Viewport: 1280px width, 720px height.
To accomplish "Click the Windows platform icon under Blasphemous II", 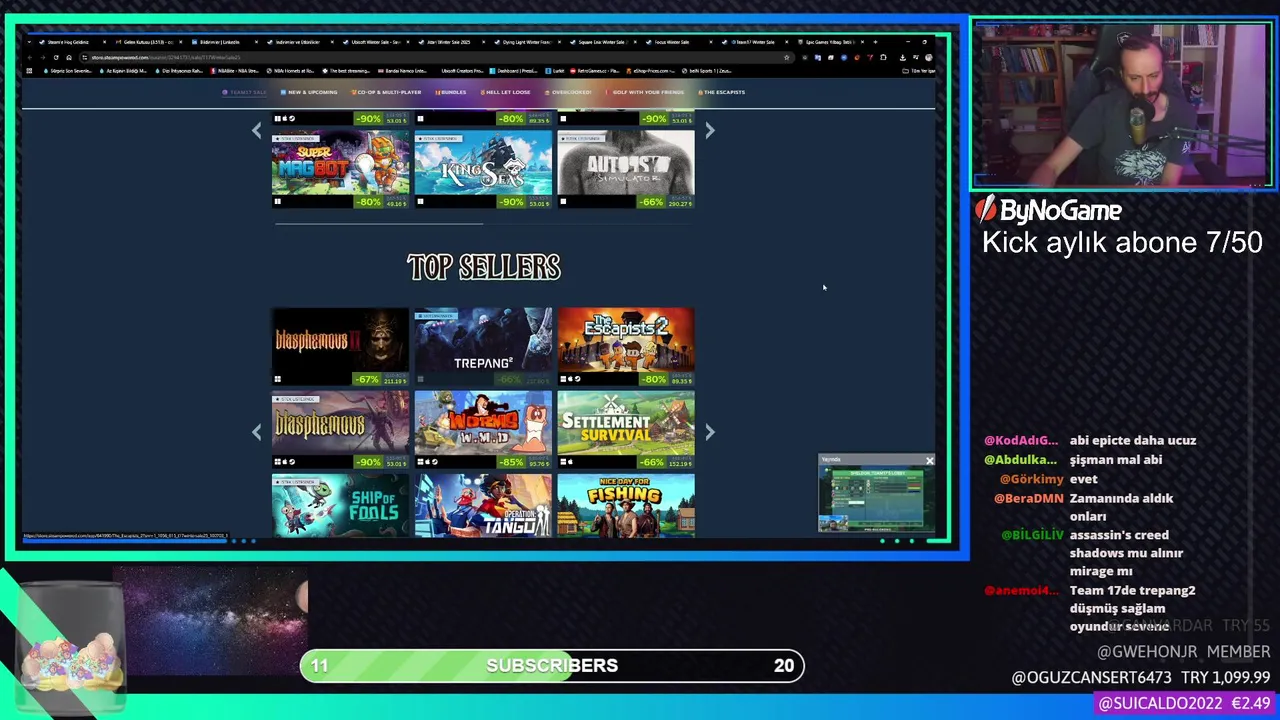I will click(x=277, y=379).
